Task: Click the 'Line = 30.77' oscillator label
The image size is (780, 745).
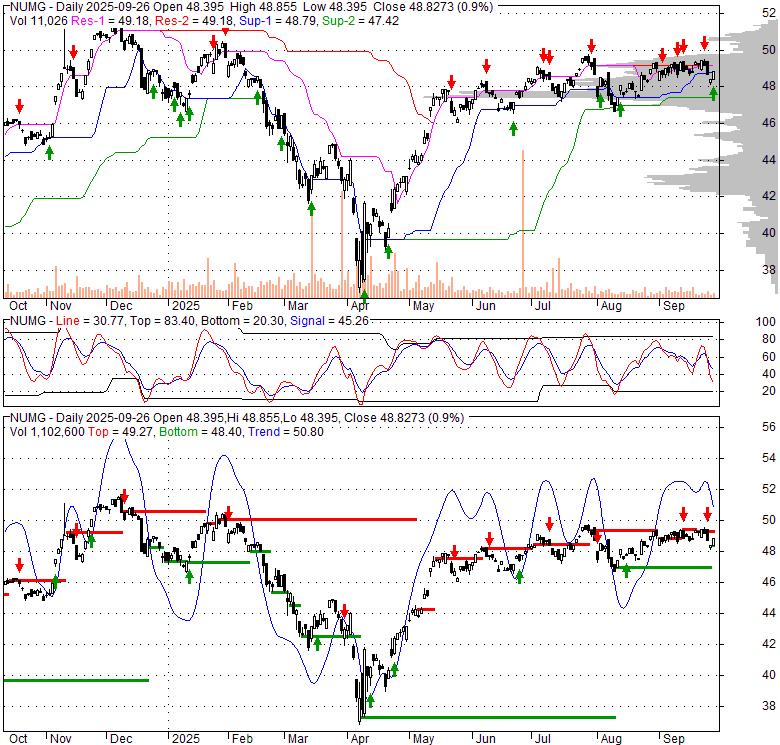Action: coord(90,321)
